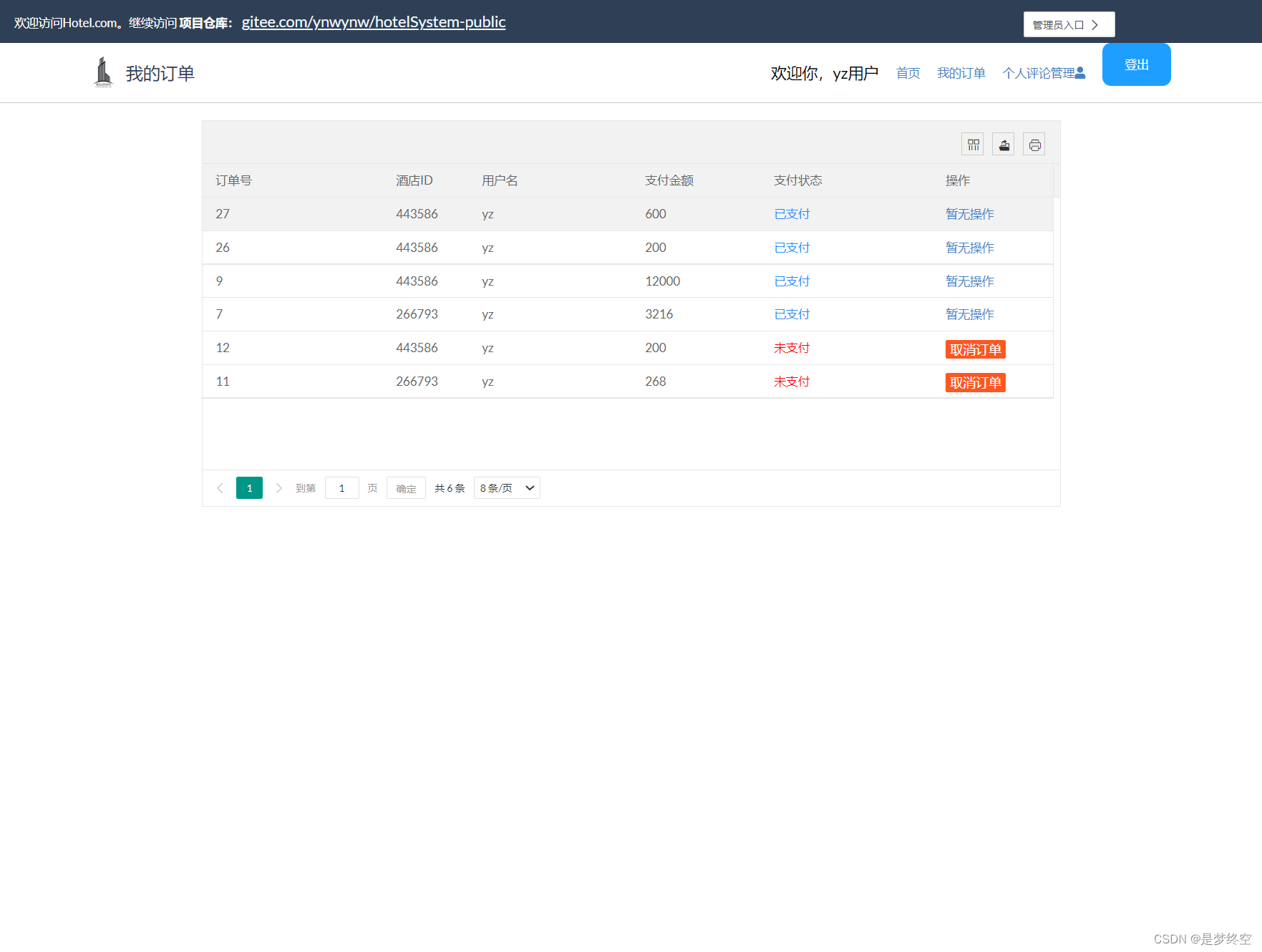Open the gitee.com/ynwynw/hotelSystem-public link
This screenshot has width=1262, height=952.
point(374,22)
